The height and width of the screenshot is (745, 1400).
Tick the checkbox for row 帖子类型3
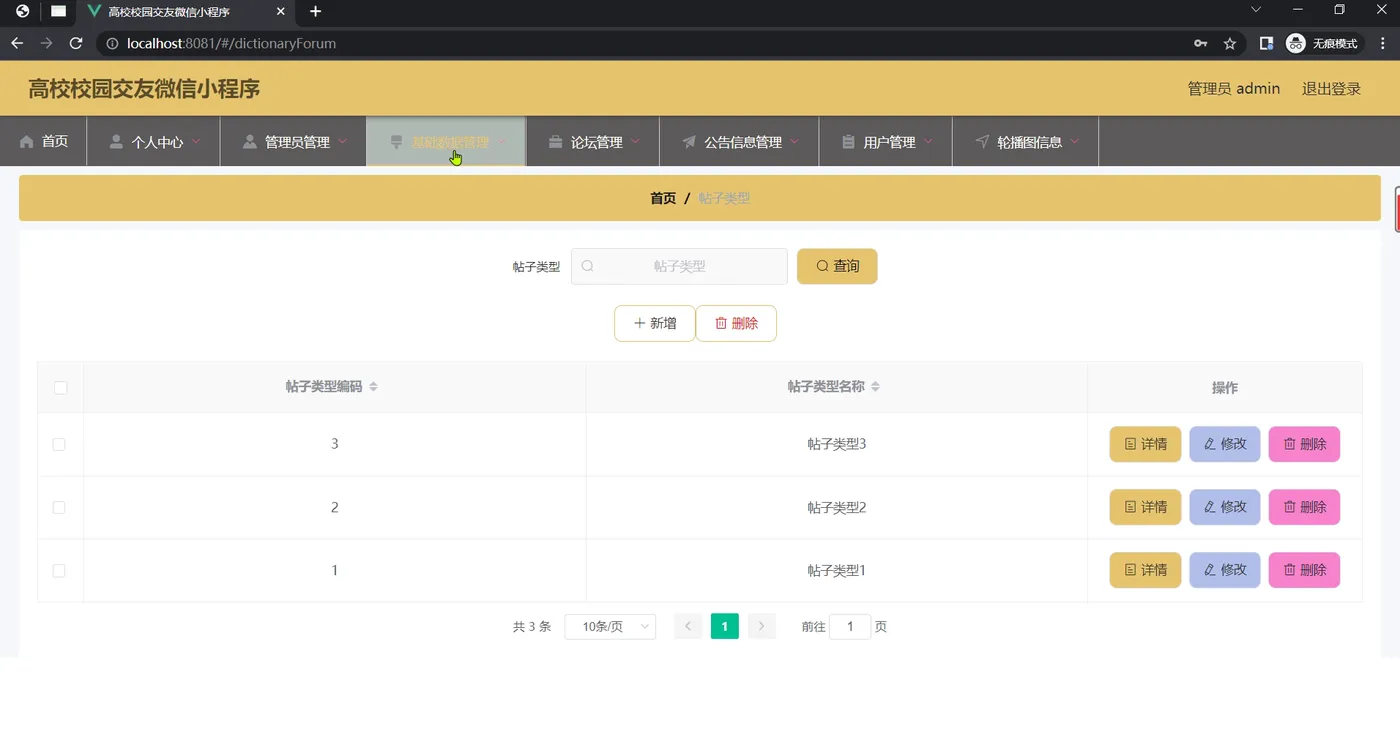[x=59, y=444]
